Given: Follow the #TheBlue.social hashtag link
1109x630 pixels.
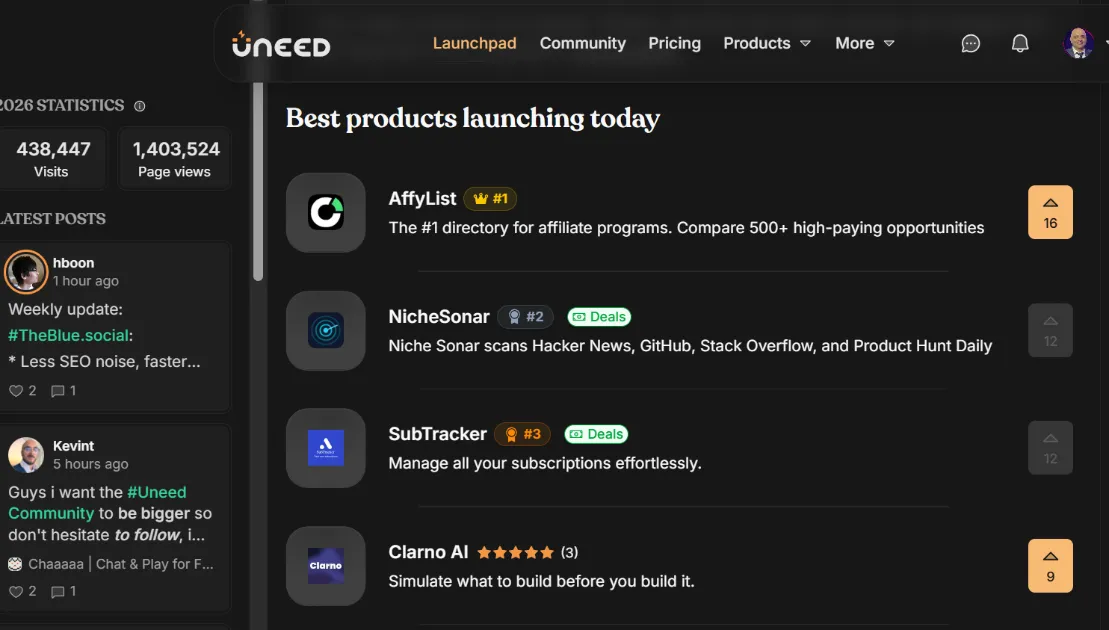Looking at the screenshot, I should [x=69, y=335].
